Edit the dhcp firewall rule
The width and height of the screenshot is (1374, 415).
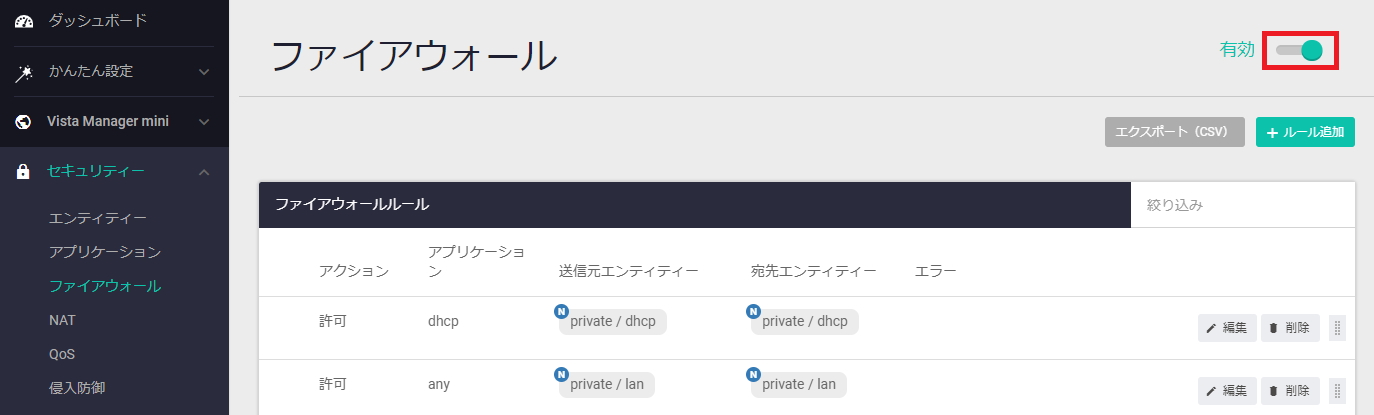pyautogui.click(x=1227, y=328)
